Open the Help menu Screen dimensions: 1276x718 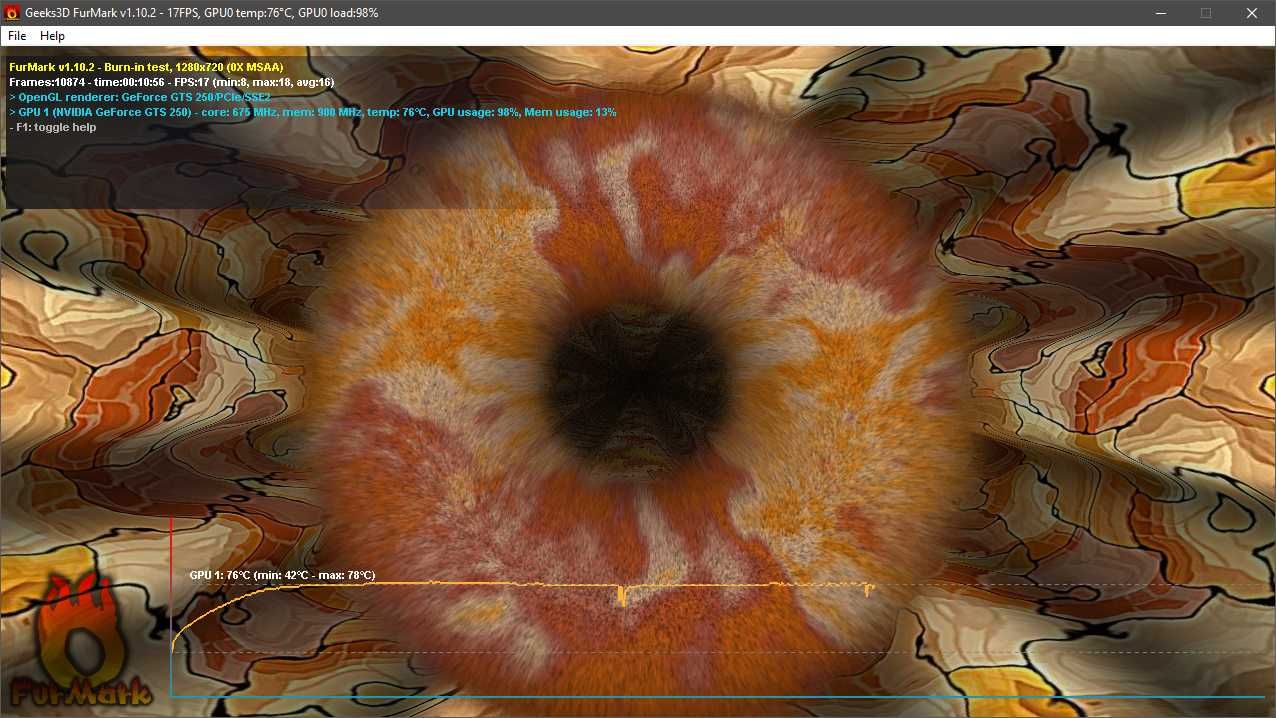click(52, 36)
